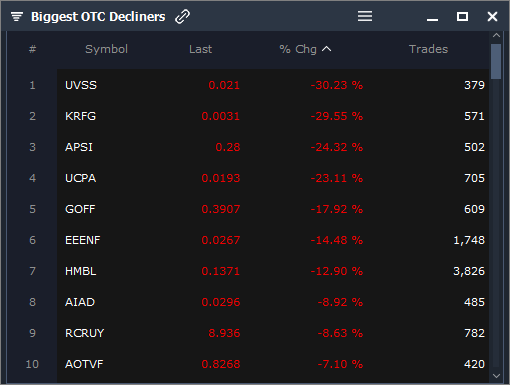Click the link chain icon

pyautogui.click(x=182, y=16)
